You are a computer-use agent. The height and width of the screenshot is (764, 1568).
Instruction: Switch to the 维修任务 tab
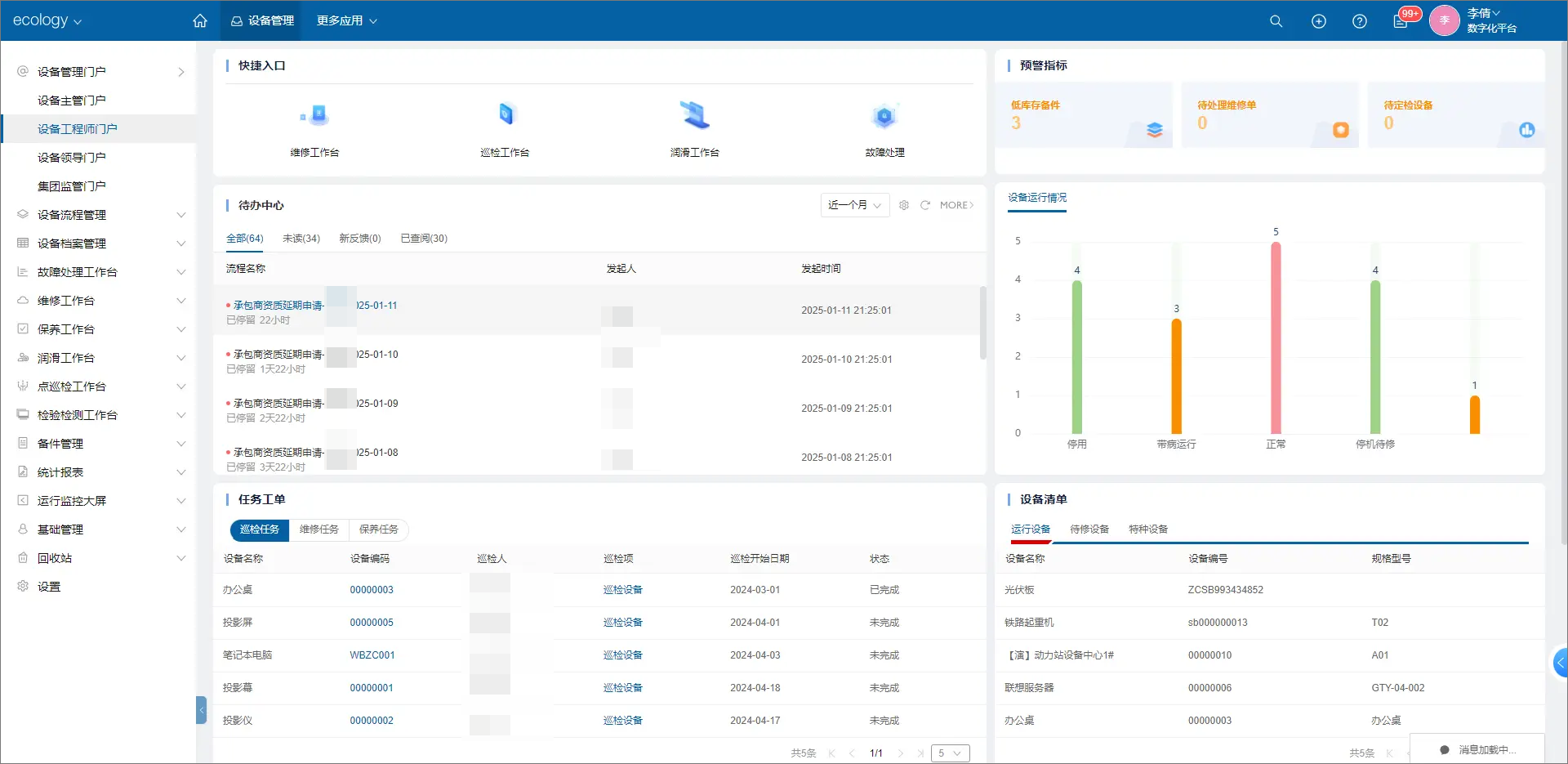pyautogui.click(x=318, y=529)
